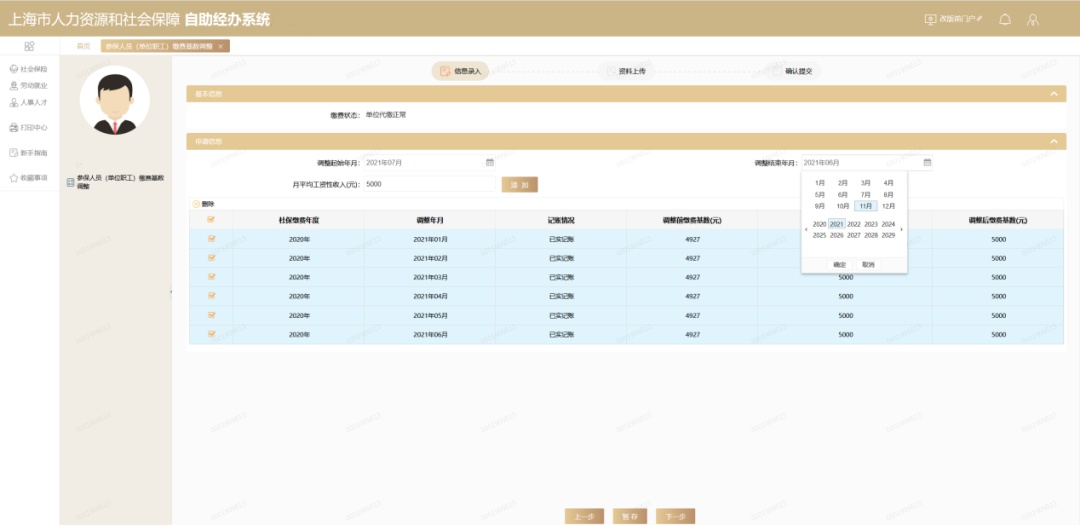Viewport: 1080px width, 525px height.
Task: Go to previous years in the date picker
Action: (807, 230)
